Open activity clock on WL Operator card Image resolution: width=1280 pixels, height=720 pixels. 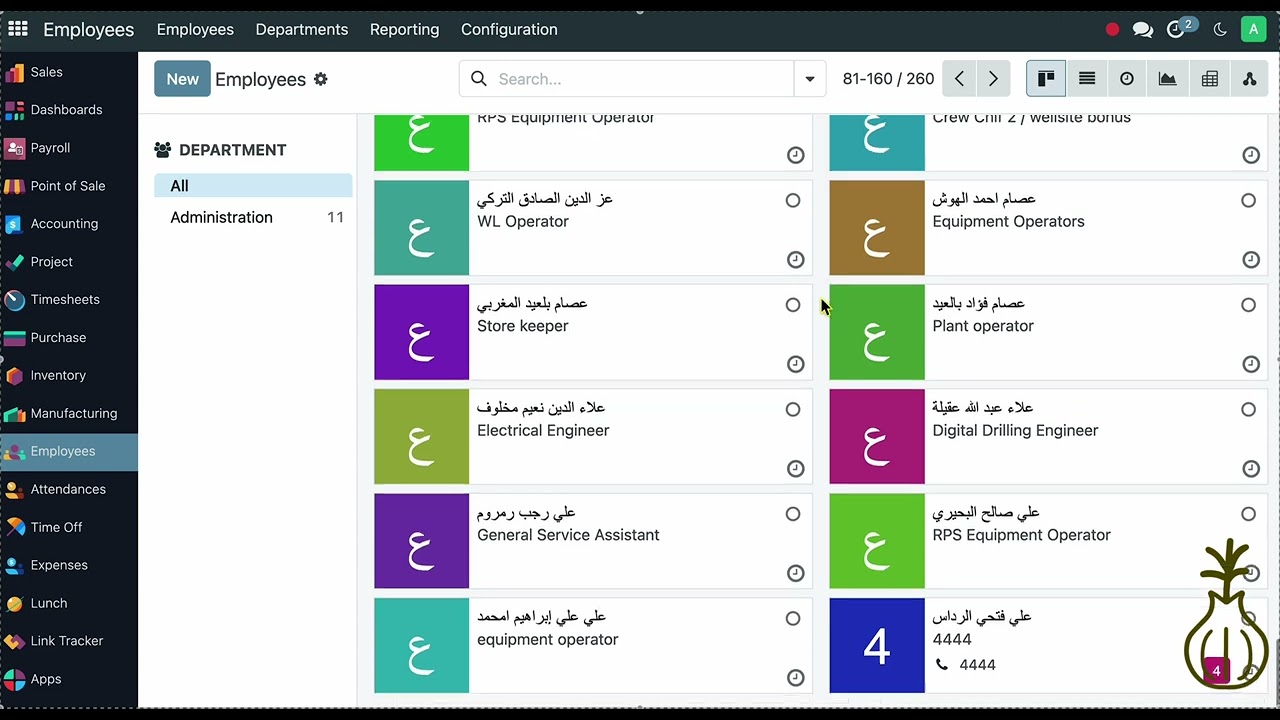(x=795, y=260)
